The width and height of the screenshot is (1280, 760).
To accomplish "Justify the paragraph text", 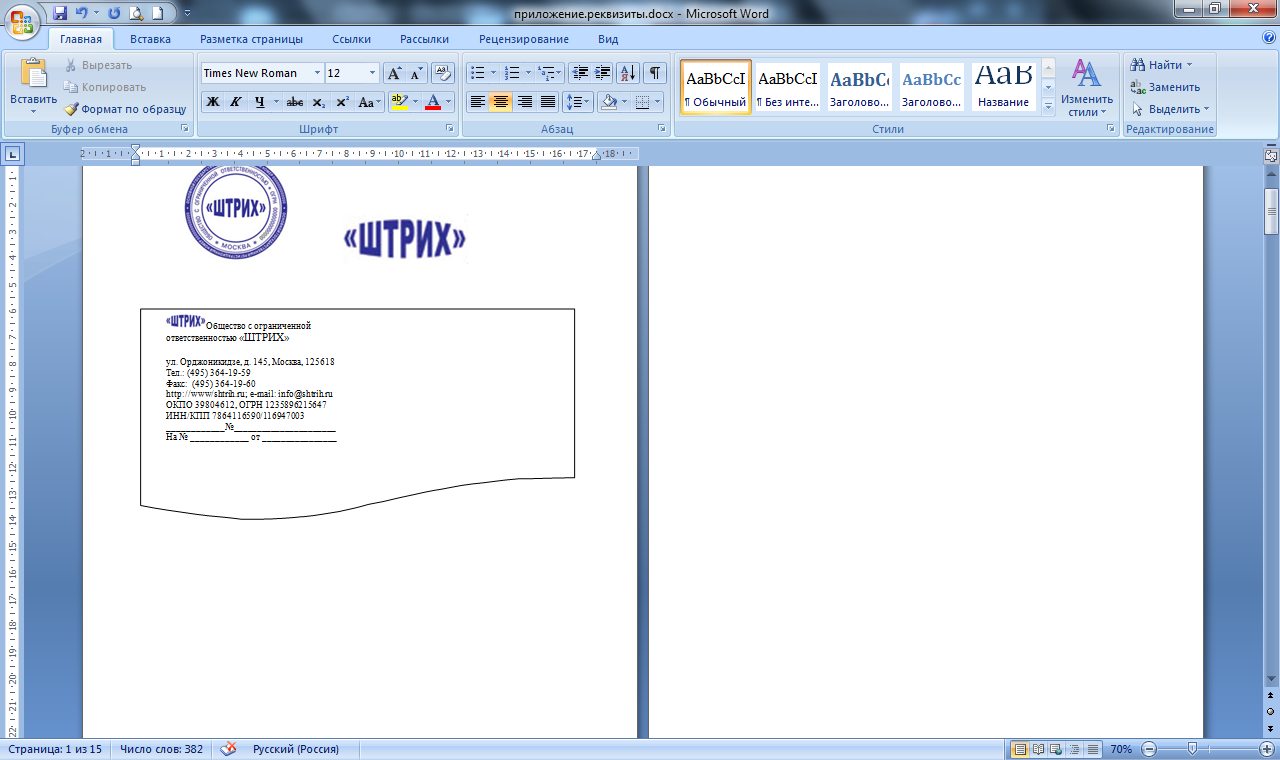I will coord(547,102).
